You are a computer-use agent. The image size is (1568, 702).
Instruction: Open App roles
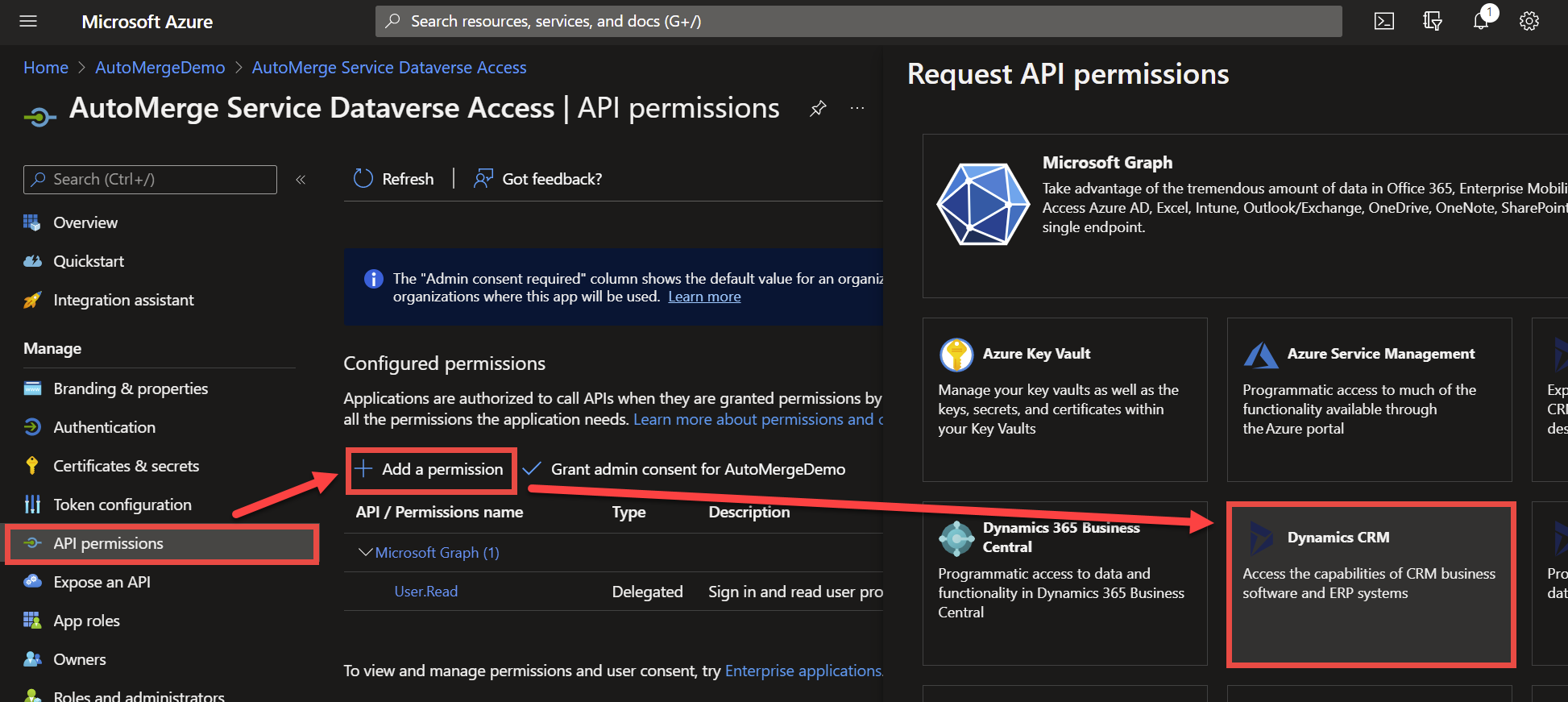[87, 621]
